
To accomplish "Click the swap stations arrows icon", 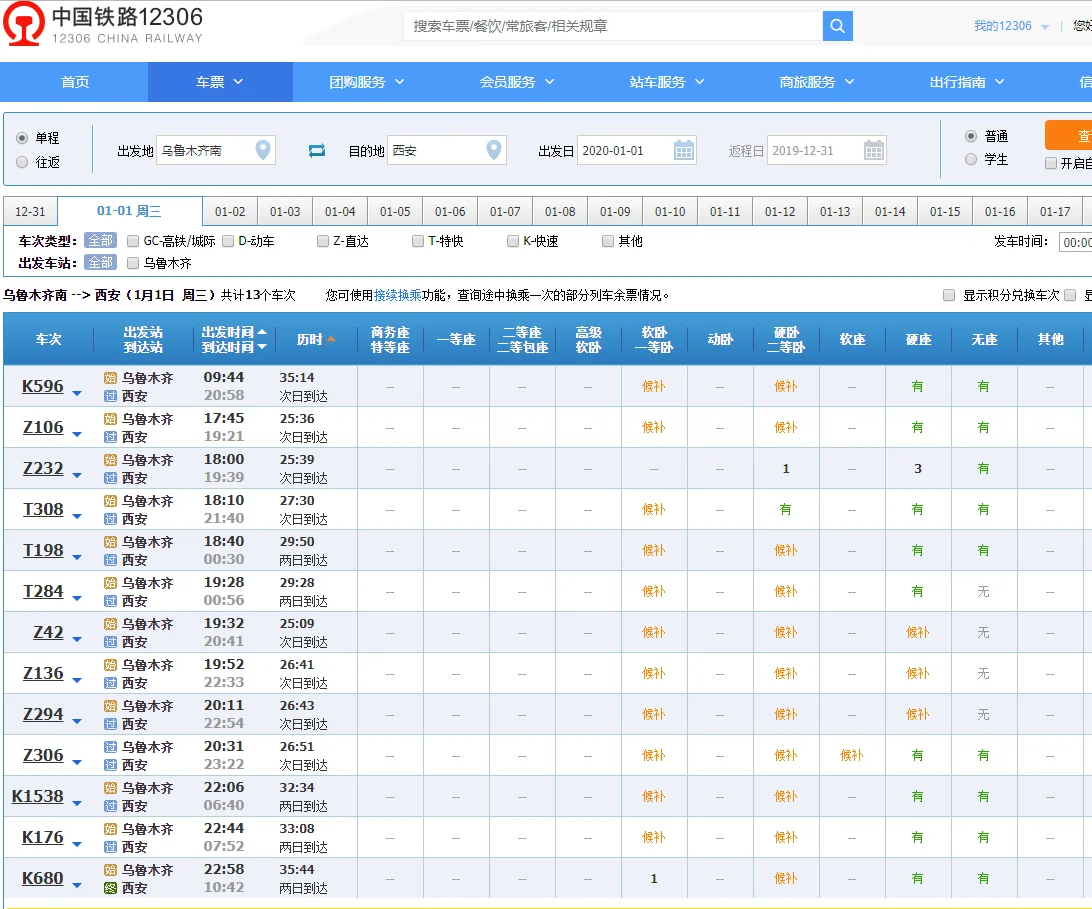I will pos(316,149).
